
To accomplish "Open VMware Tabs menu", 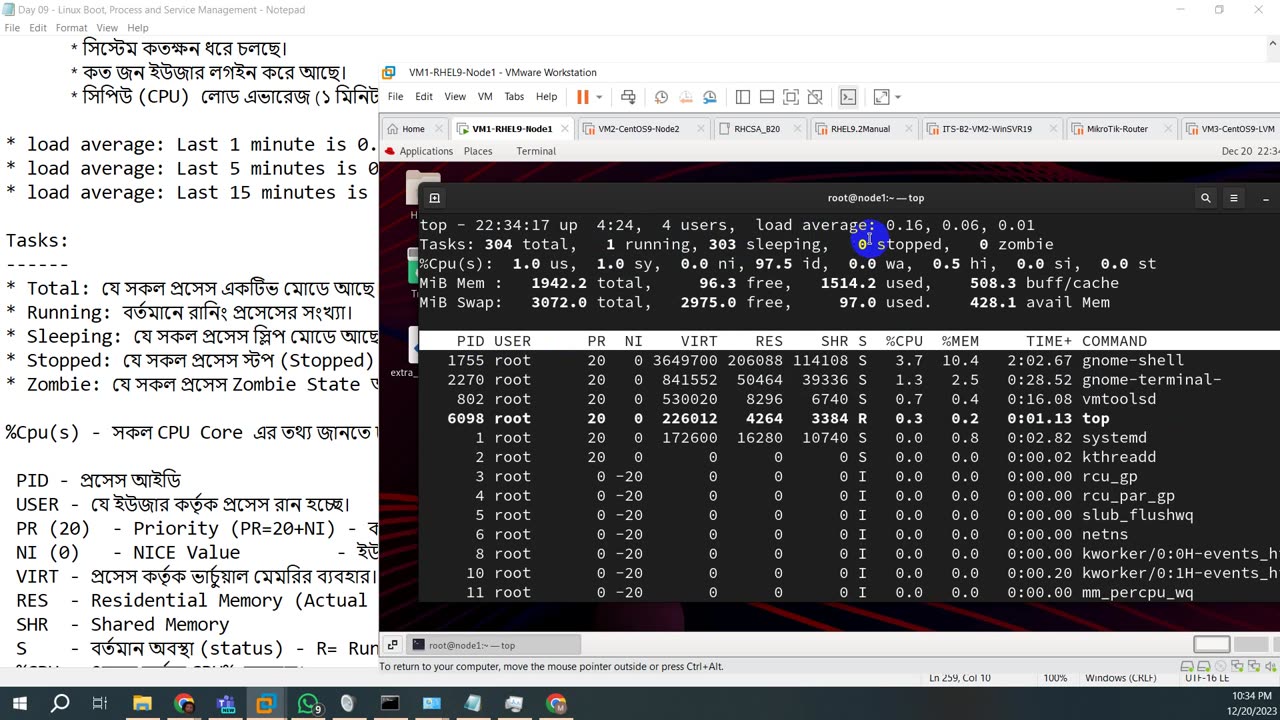I will (514, 97).
